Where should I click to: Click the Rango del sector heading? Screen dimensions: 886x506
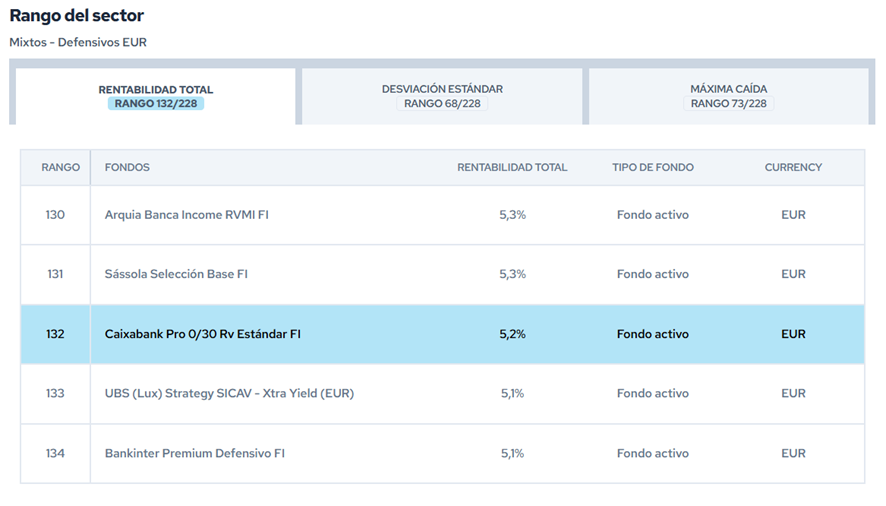(x=77, y=15)
